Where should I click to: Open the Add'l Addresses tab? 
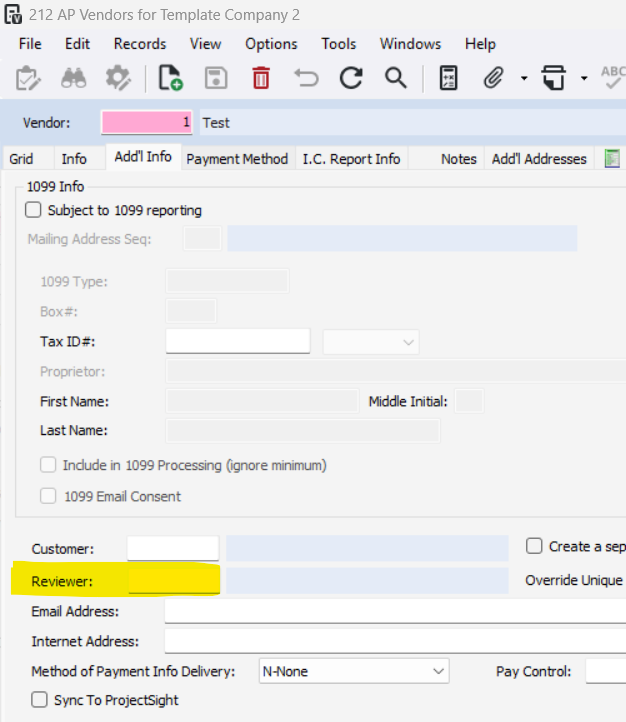point(539,159)
